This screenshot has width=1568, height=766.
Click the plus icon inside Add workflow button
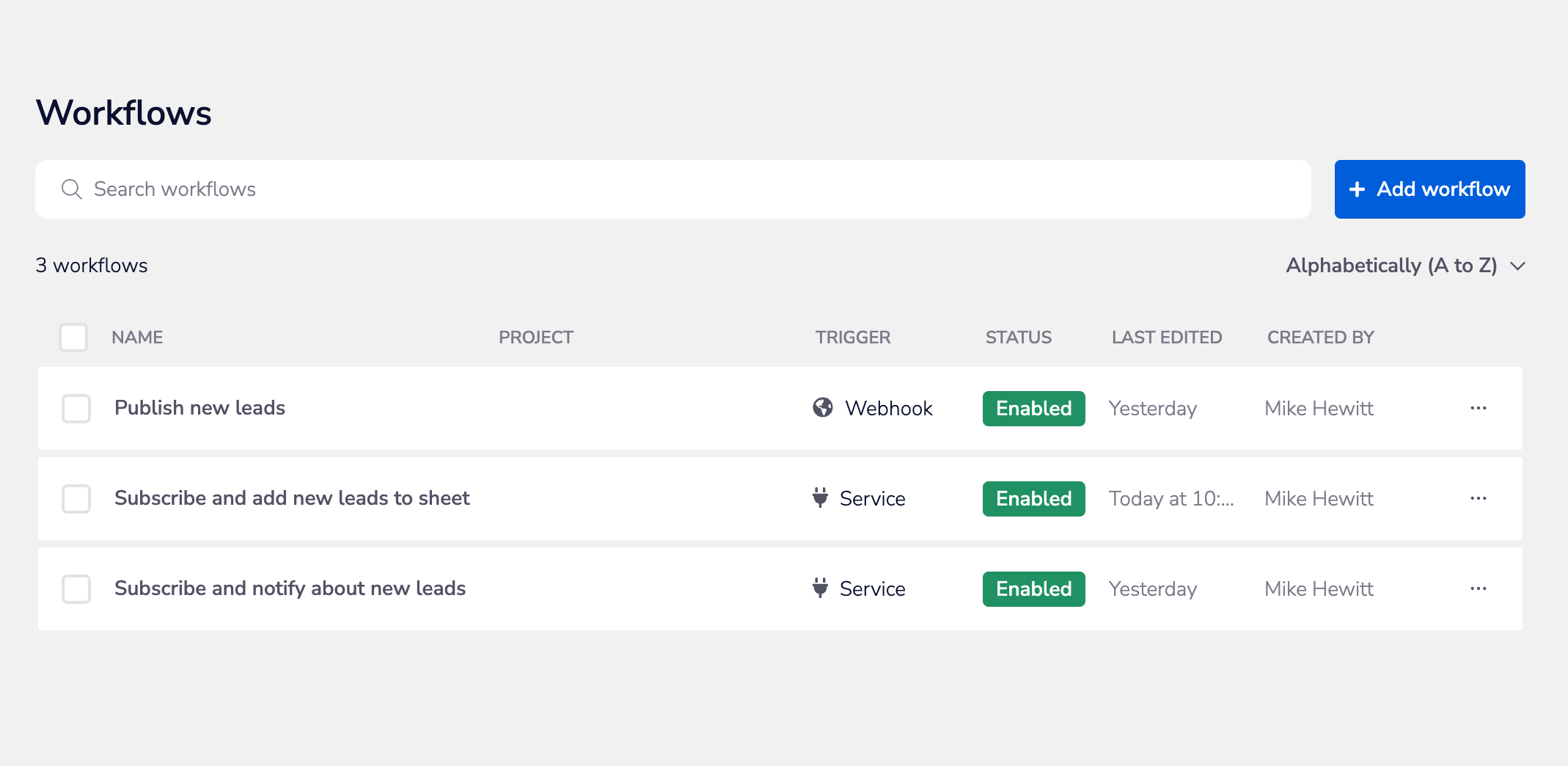tap(1358, 189)
